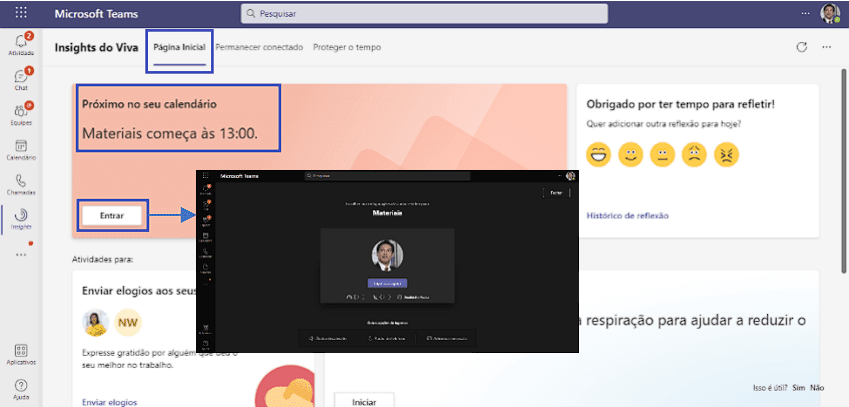
Task: Select the woman's photo avatar in praise card
Action: pos(96,323)
